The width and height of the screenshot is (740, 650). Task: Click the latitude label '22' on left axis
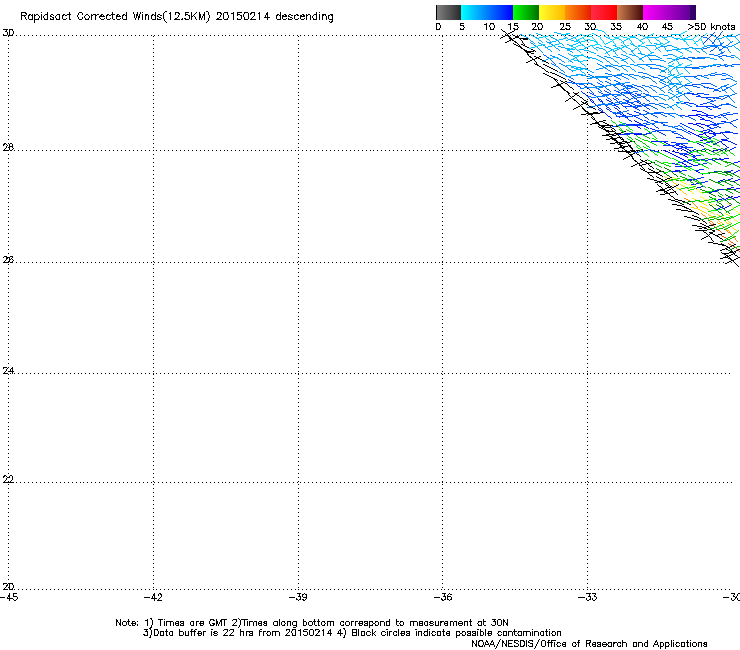(x=8, y=480)
